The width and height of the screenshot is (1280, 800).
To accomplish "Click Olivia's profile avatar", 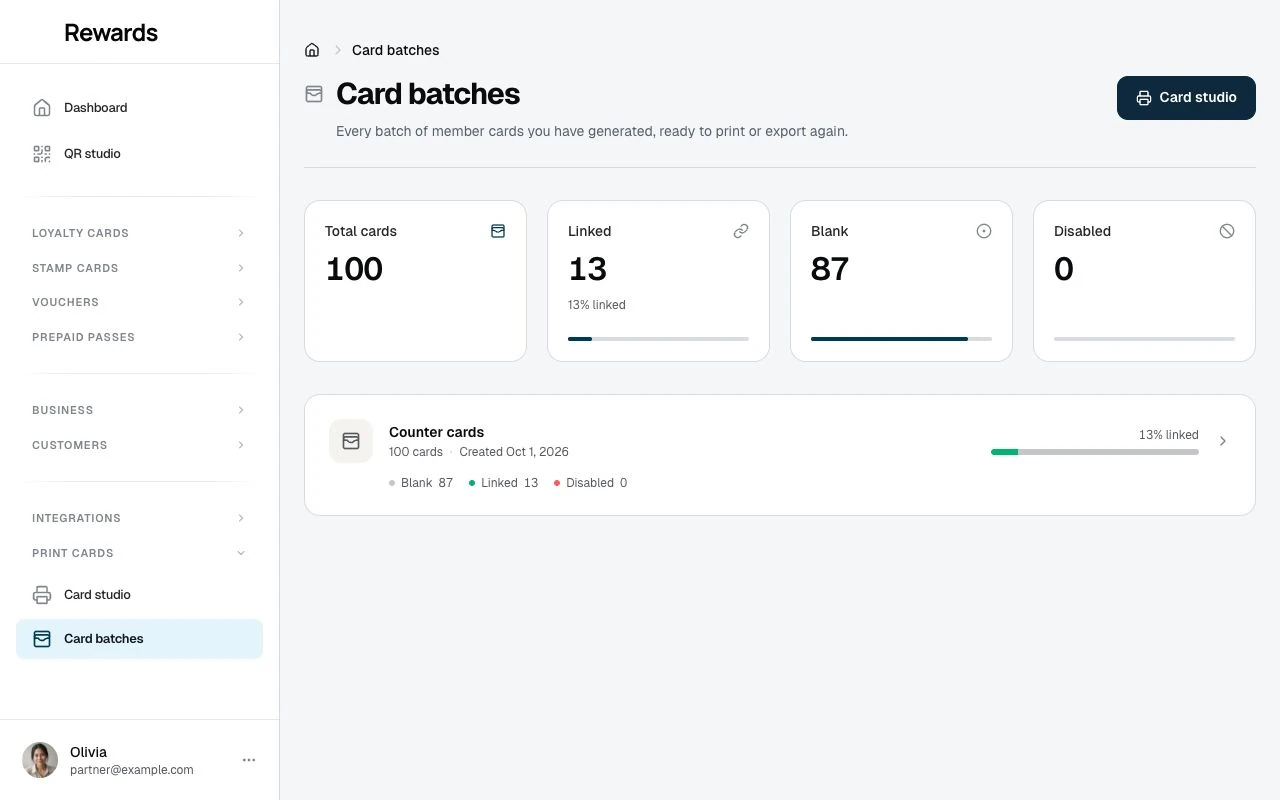I will tap(40, 760).
